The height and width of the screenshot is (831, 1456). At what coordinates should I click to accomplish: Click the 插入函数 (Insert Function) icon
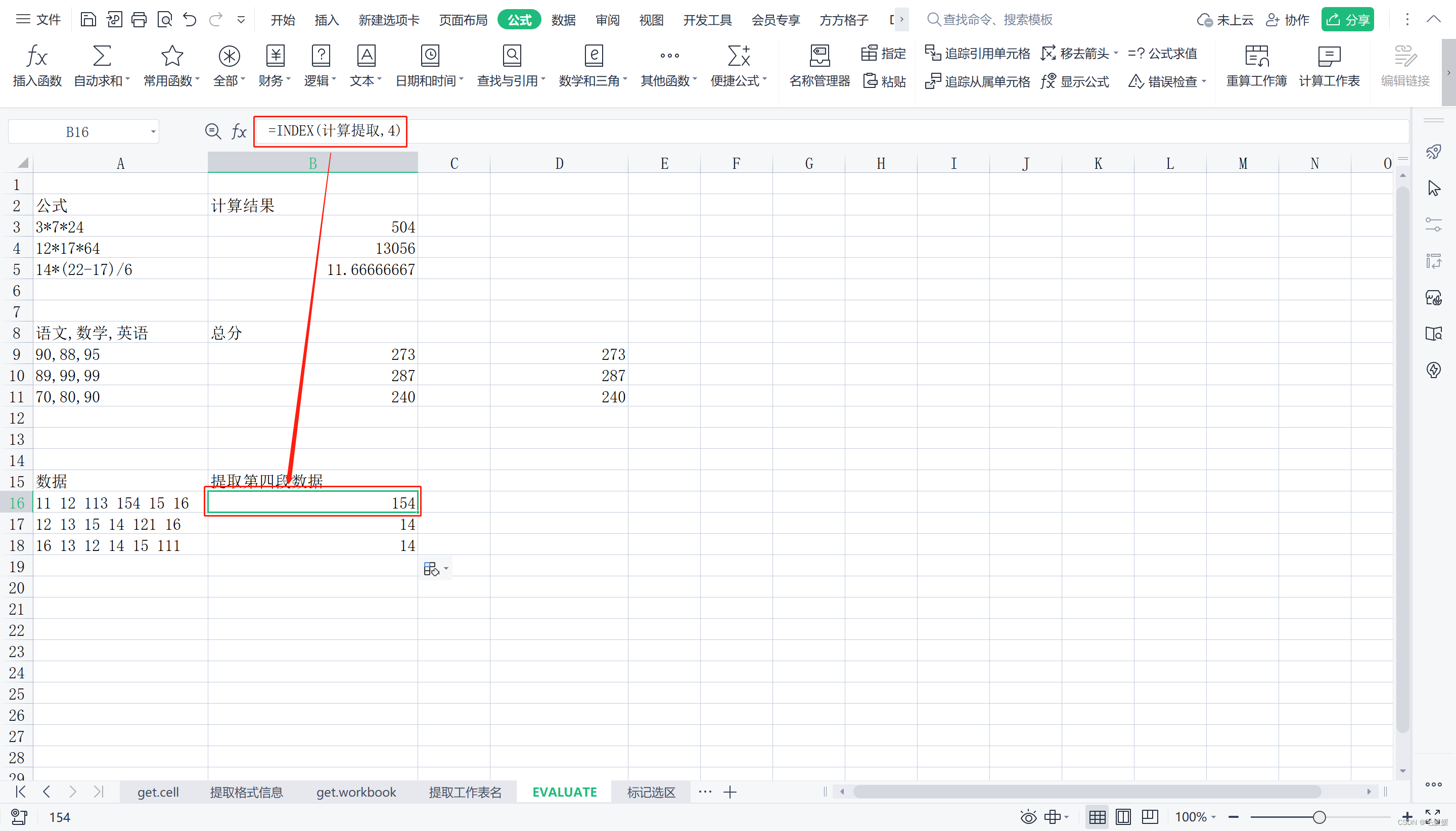tap(37, 57)
